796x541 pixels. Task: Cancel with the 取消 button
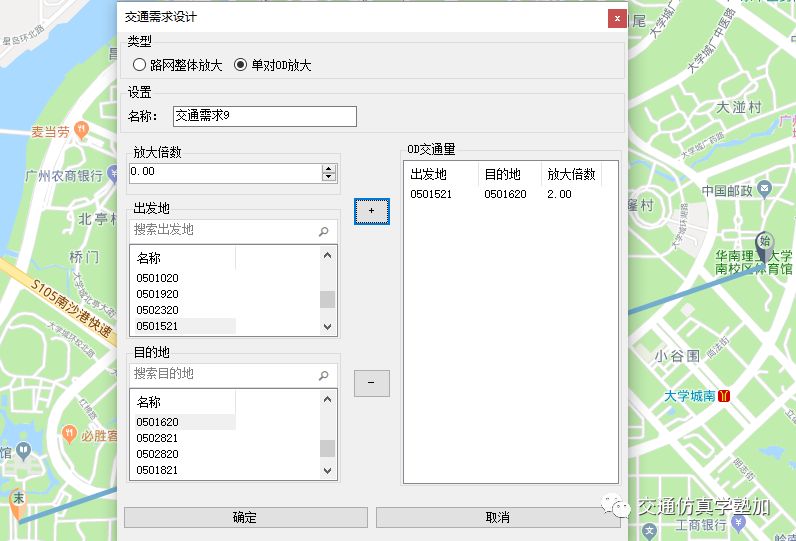pos(498,517)
